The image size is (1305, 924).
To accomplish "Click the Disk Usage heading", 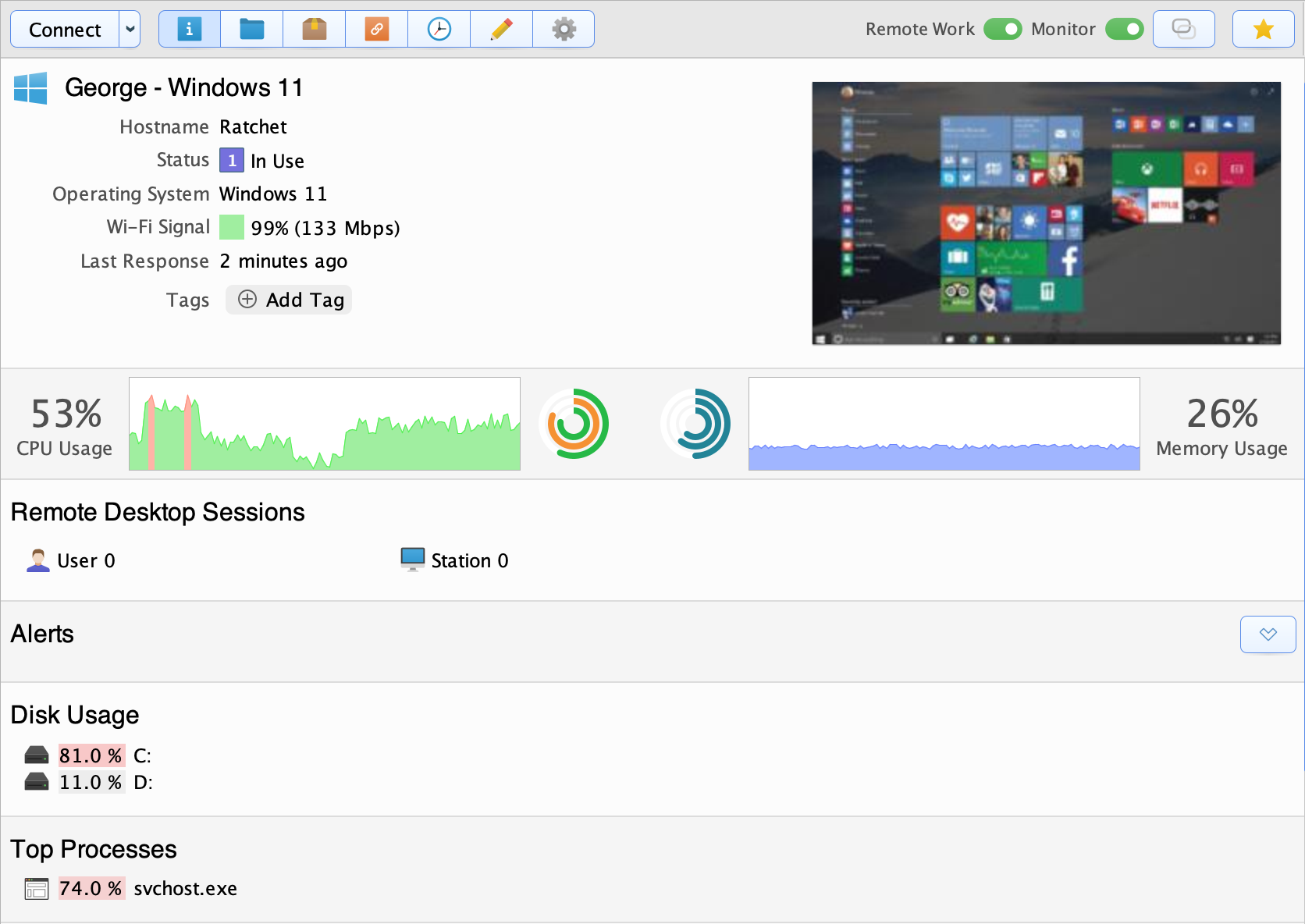I will (x=75, y=715).
